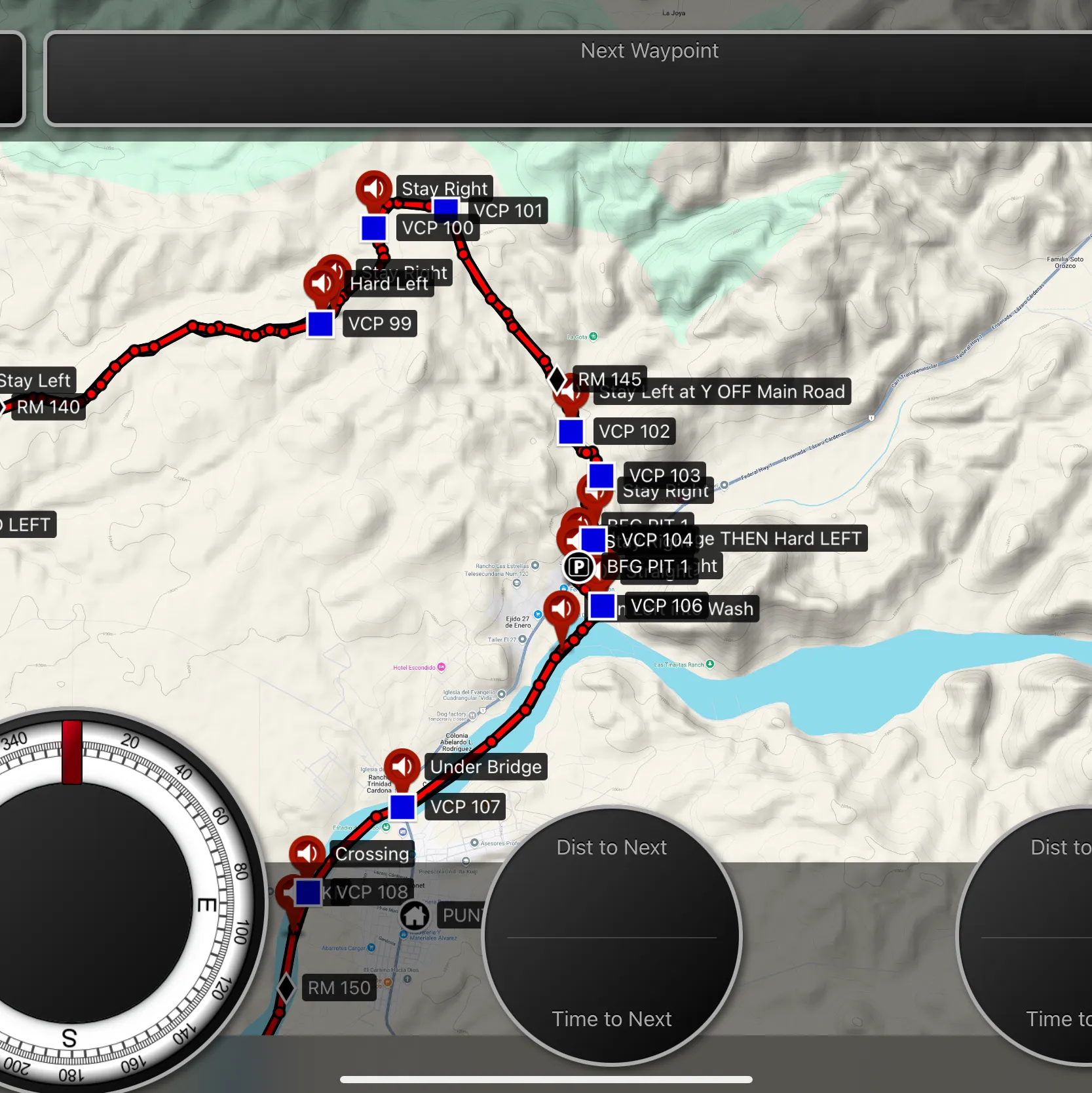
Task: Tap the Stay Left label near RM 140
Action: point(36,380)
